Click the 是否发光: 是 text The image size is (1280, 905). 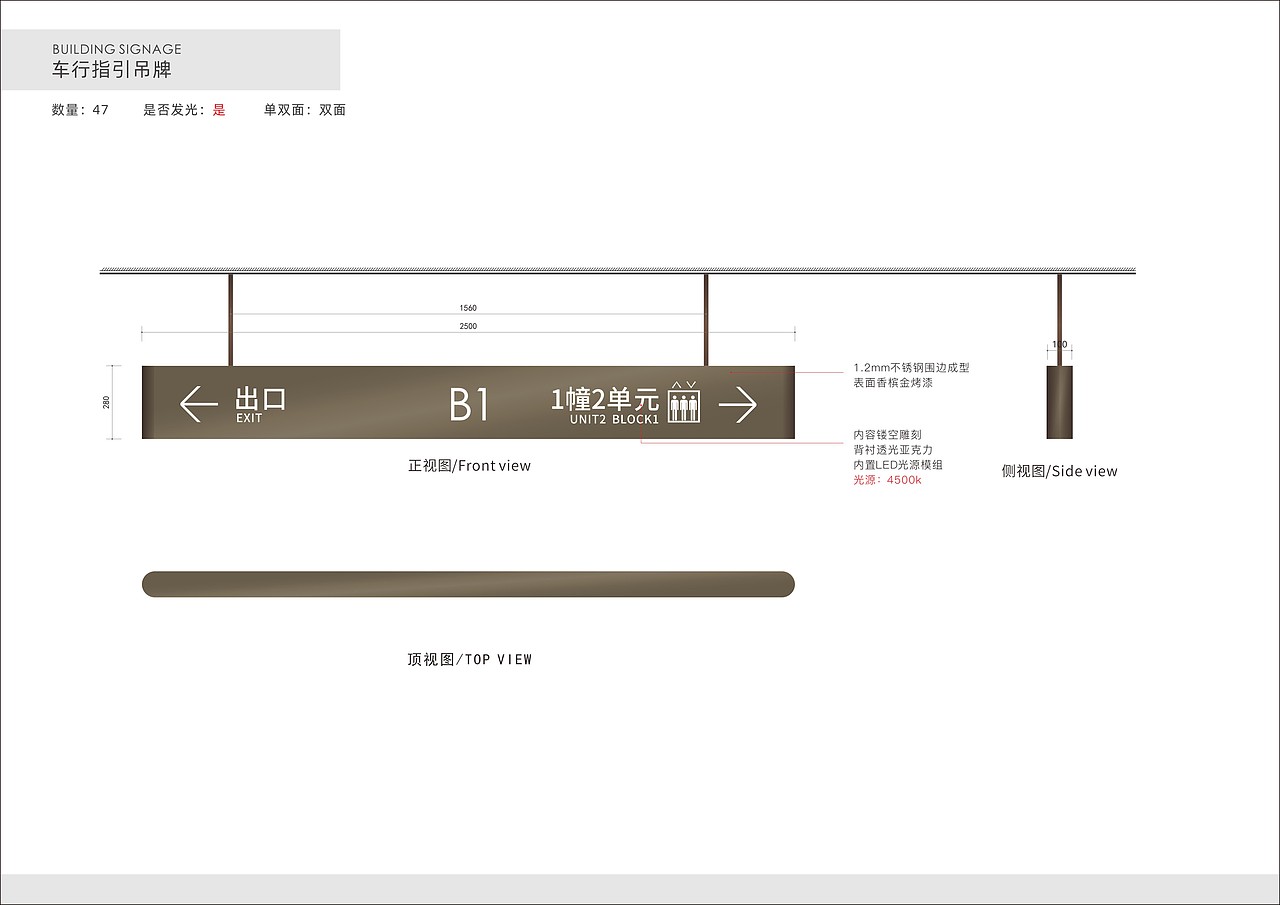[185, 110]
